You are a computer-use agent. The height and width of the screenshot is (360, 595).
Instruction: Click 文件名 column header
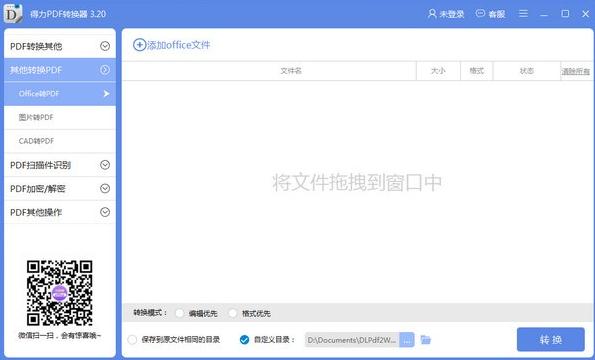pos(291,71)
